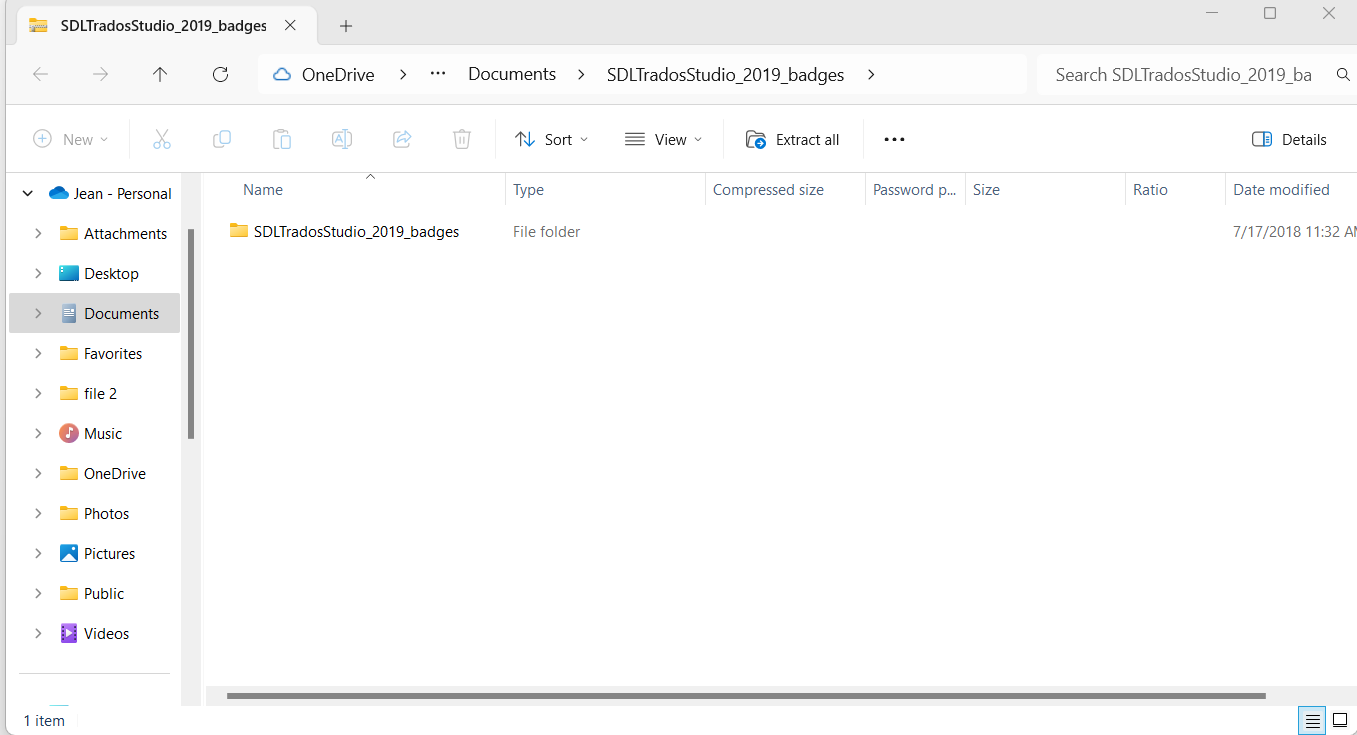Screen dimensions: 1357x735
Task: Click the Forward navigation arrow
Action: 100,74
